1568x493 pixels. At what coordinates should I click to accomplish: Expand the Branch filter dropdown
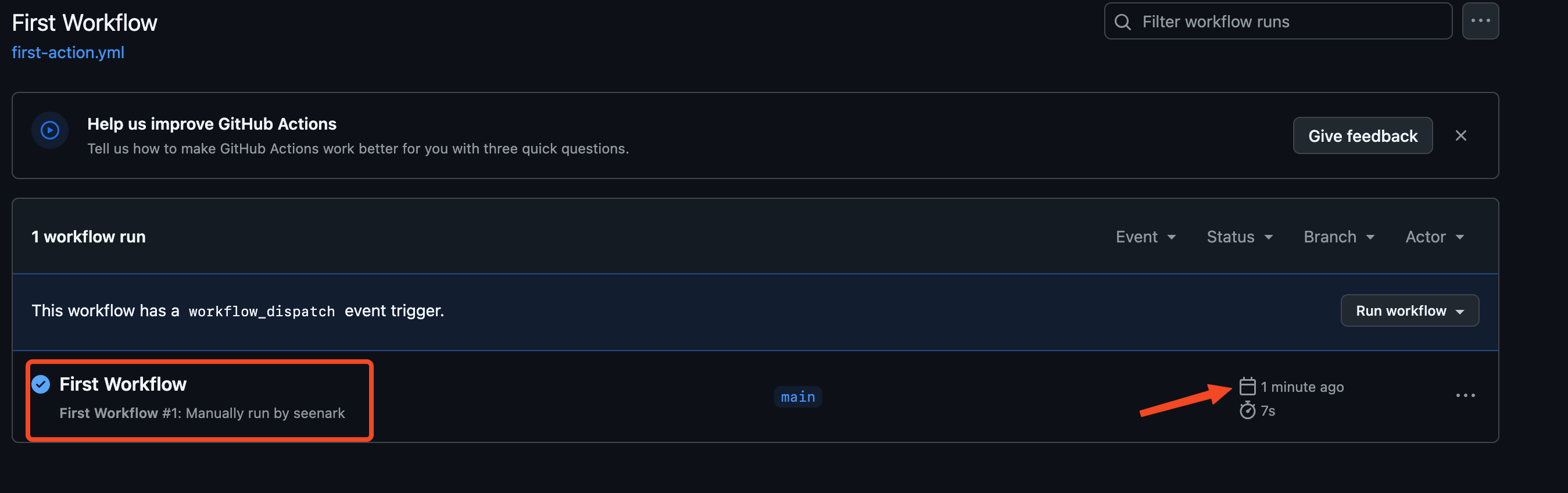pos(1338,237)
